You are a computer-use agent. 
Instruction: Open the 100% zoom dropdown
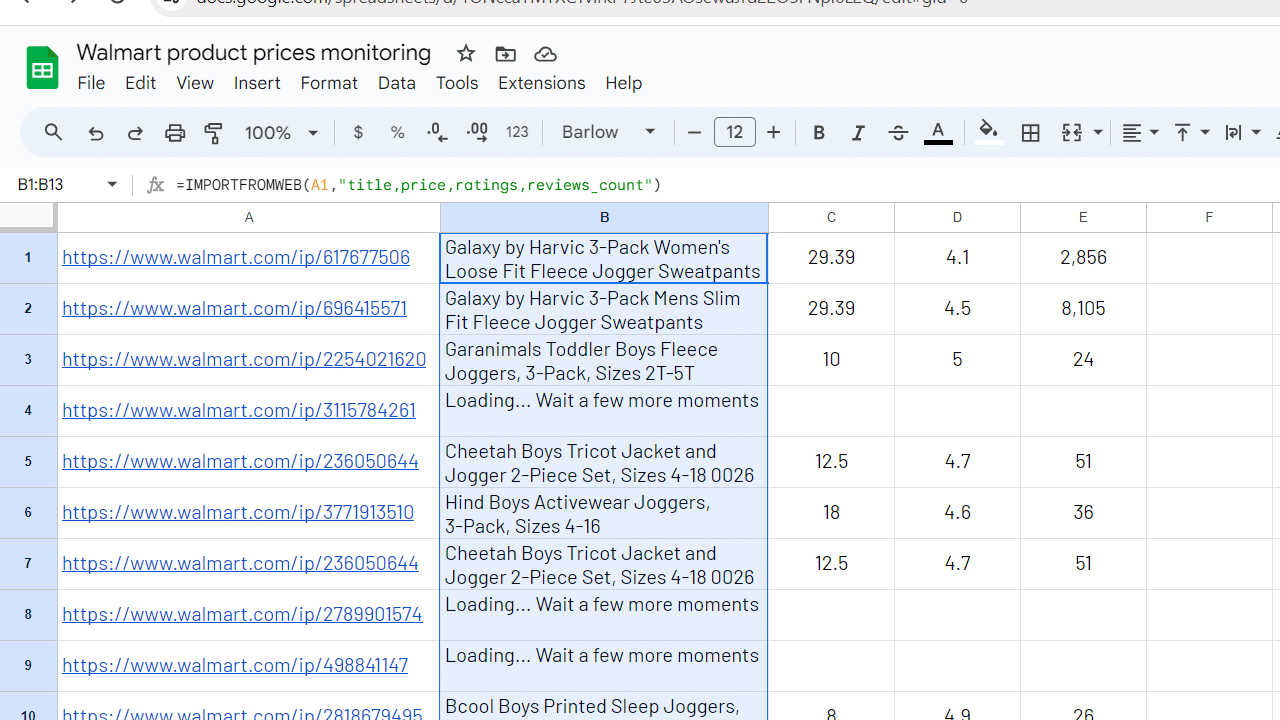point(282,133)
